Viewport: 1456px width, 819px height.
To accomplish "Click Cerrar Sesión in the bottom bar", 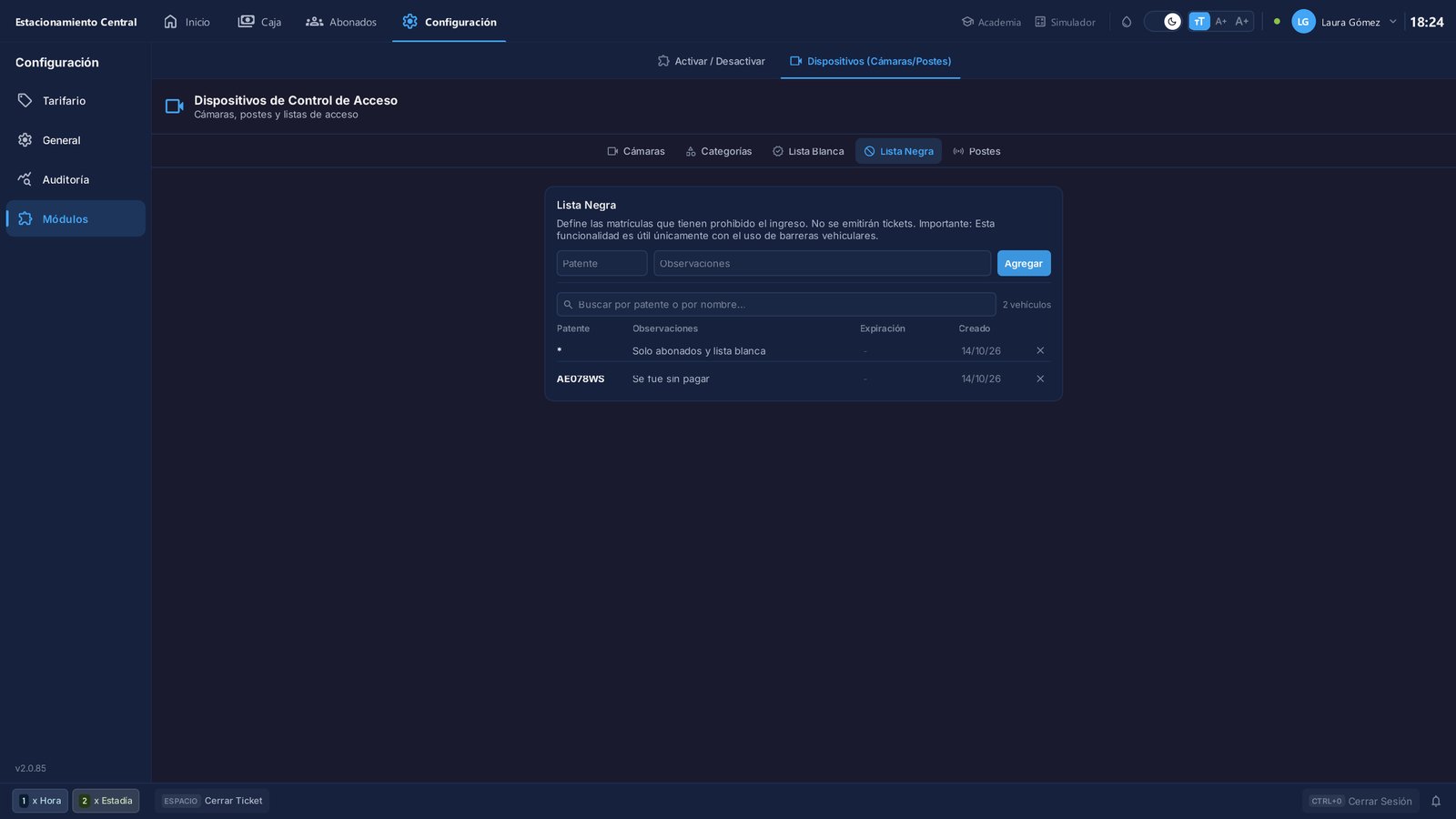I will 1360,801.
